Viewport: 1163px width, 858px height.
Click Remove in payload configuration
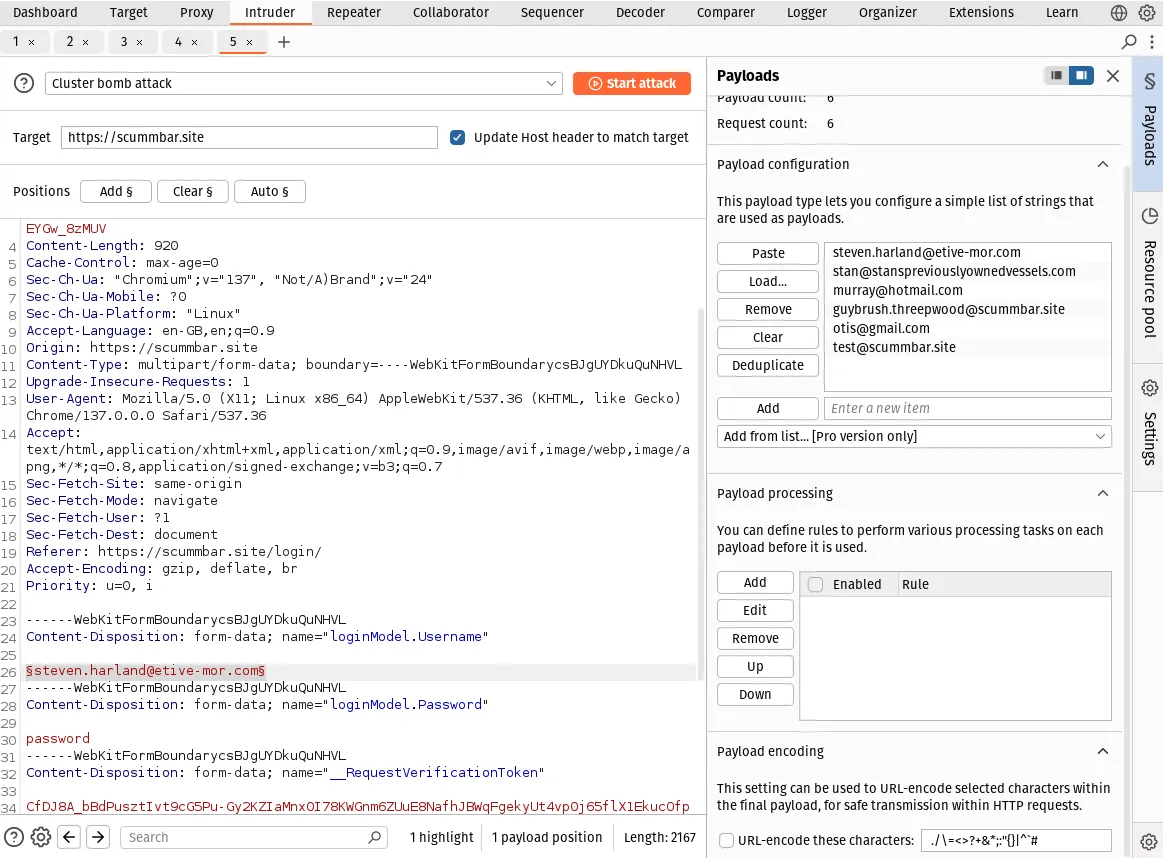coord(768,309)
